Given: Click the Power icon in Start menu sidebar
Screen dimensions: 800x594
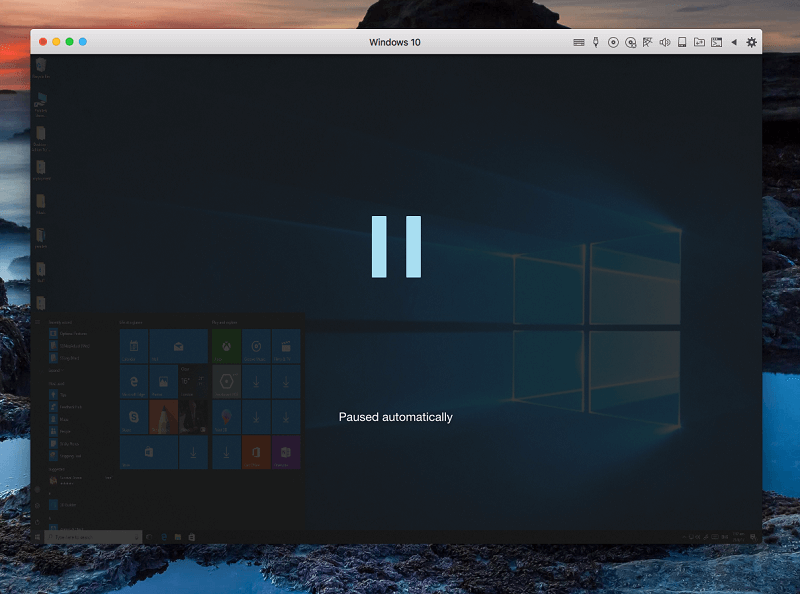Looking at the screenshot, I should tap(37, 522).
